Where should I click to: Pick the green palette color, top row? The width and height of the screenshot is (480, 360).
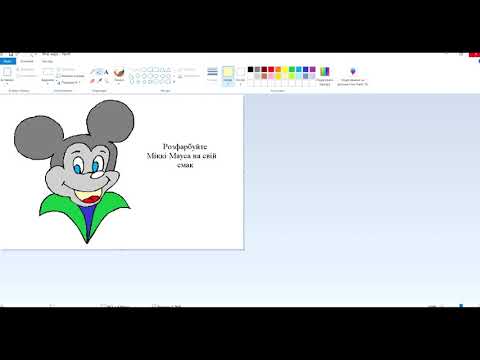[x=292, y=69]
